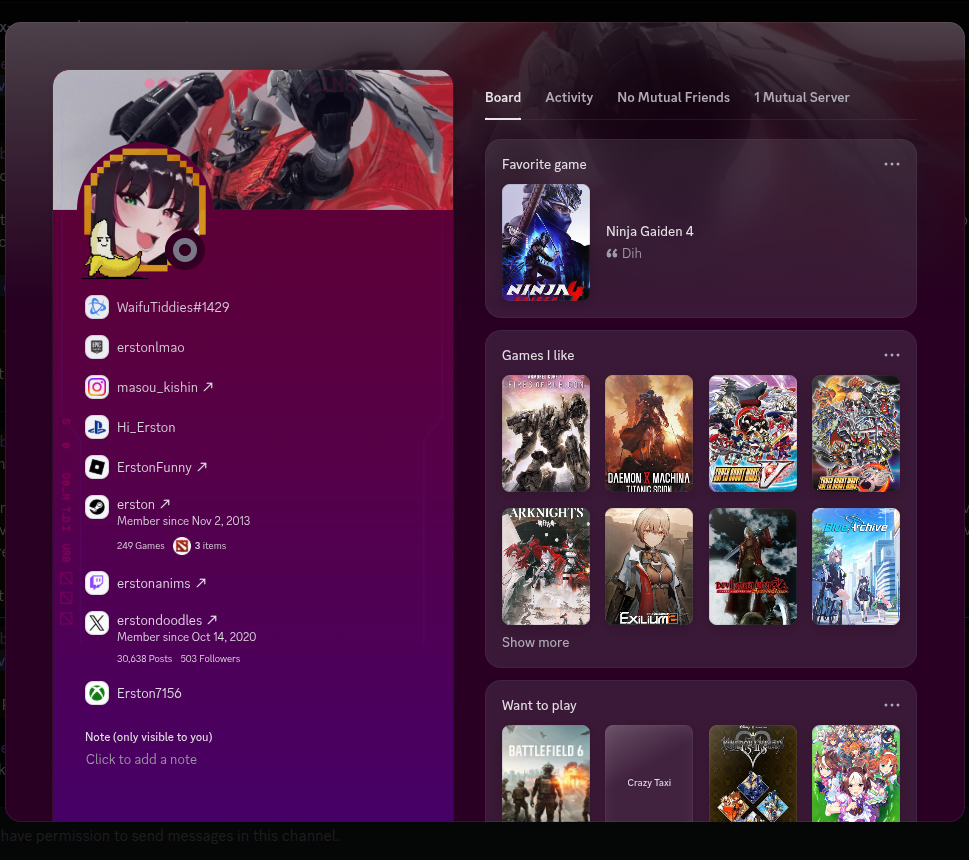Switch to the Activity tab
This screenshot has width=969, height=860.
[569, 97]
